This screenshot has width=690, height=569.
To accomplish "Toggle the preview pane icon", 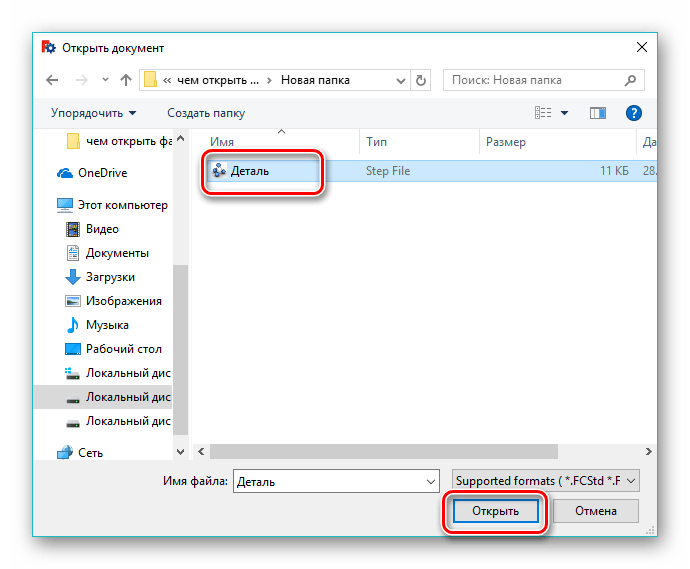I will pyautogui.click(x=598, y=113).
